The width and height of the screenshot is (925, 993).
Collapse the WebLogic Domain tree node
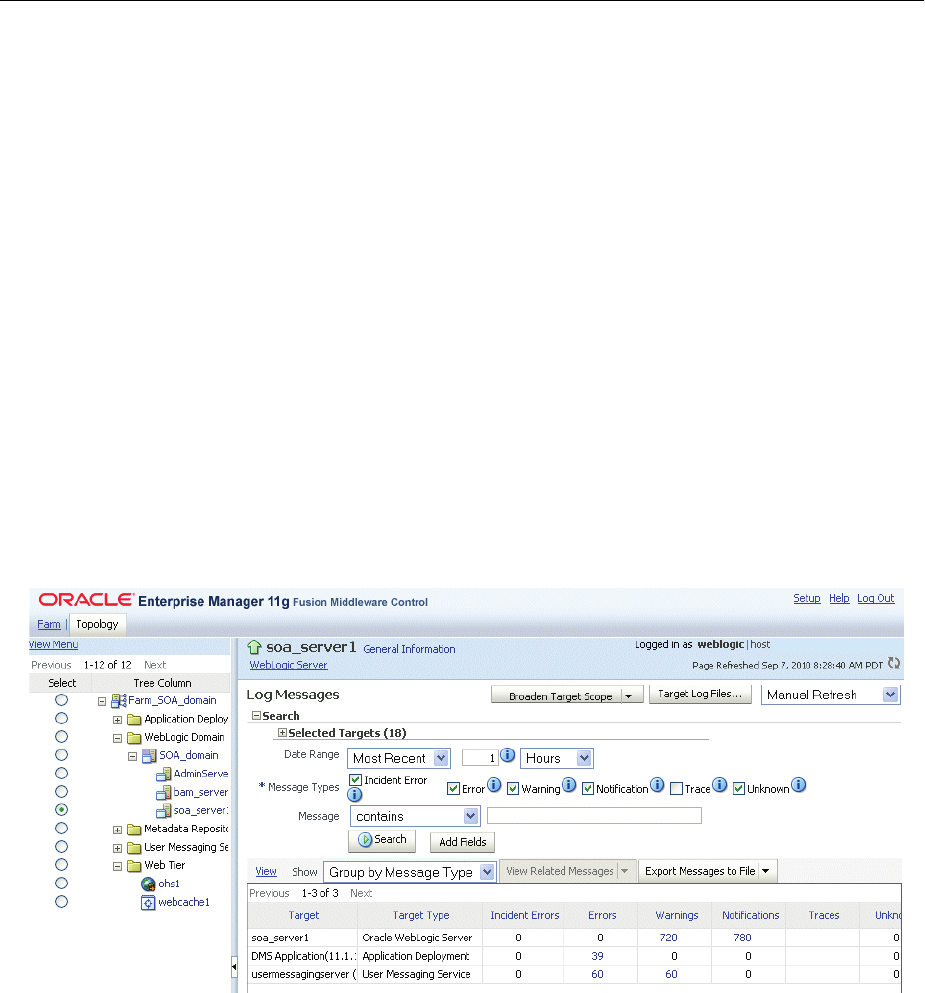[x=117, y=738]
